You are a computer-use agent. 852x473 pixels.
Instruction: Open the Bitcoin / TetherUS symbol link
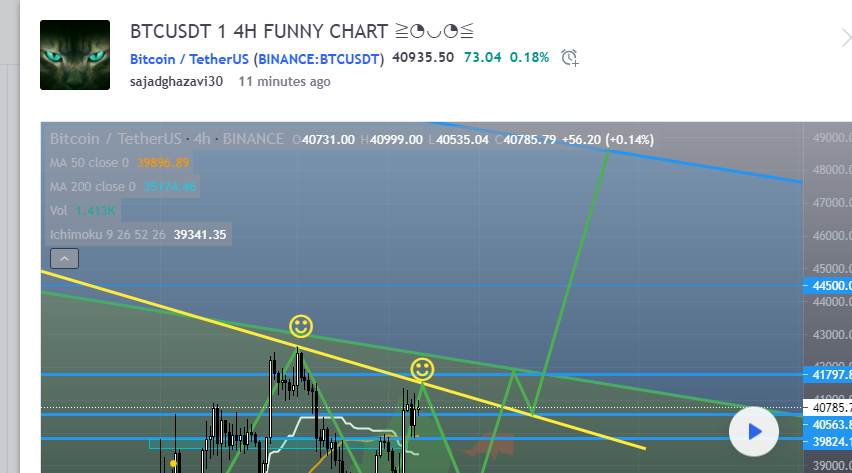coord(189,59)
